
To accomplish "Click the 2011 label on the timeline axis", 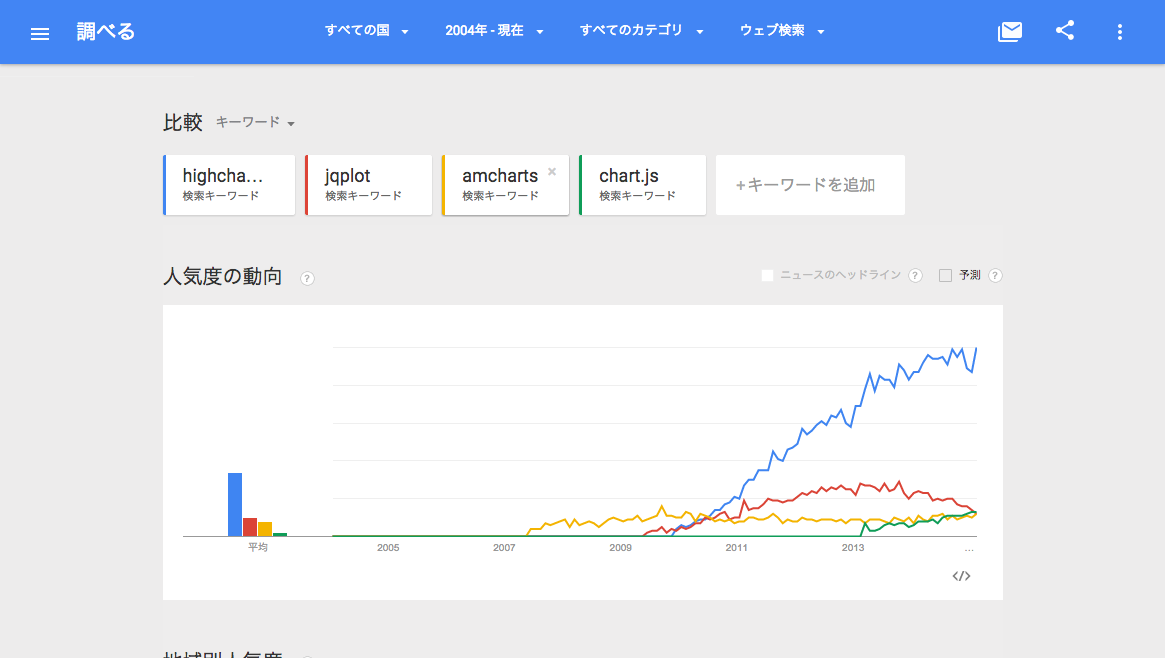I will [737, 548].
